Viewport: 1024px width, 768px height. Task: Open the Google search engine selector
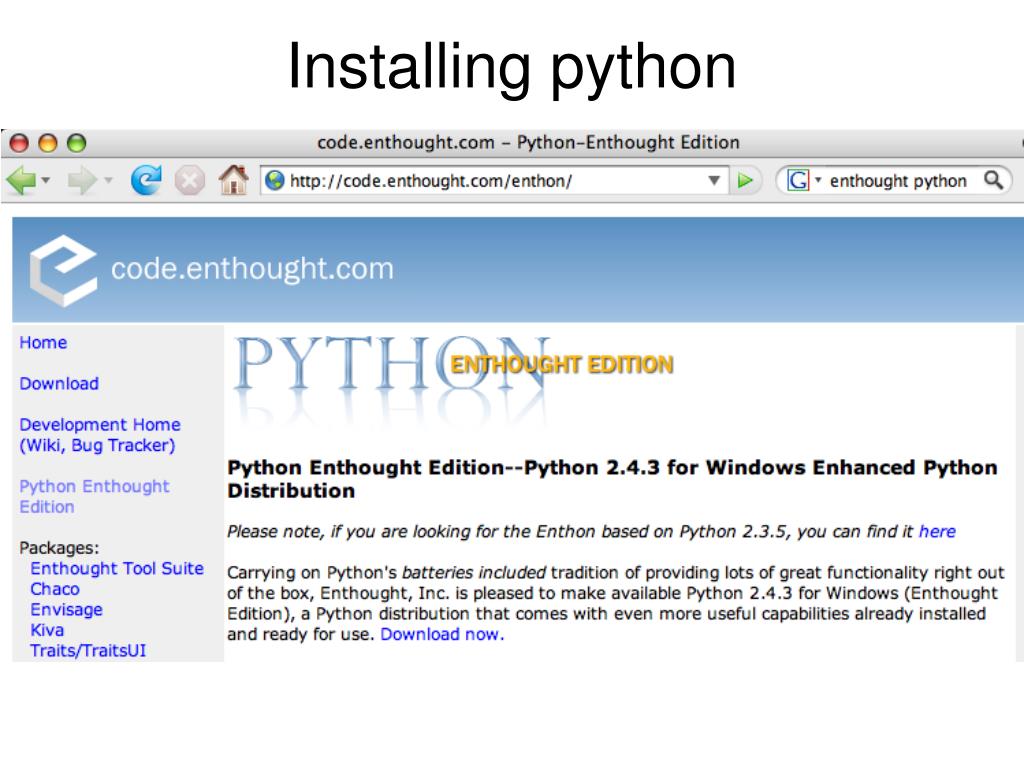803,180
